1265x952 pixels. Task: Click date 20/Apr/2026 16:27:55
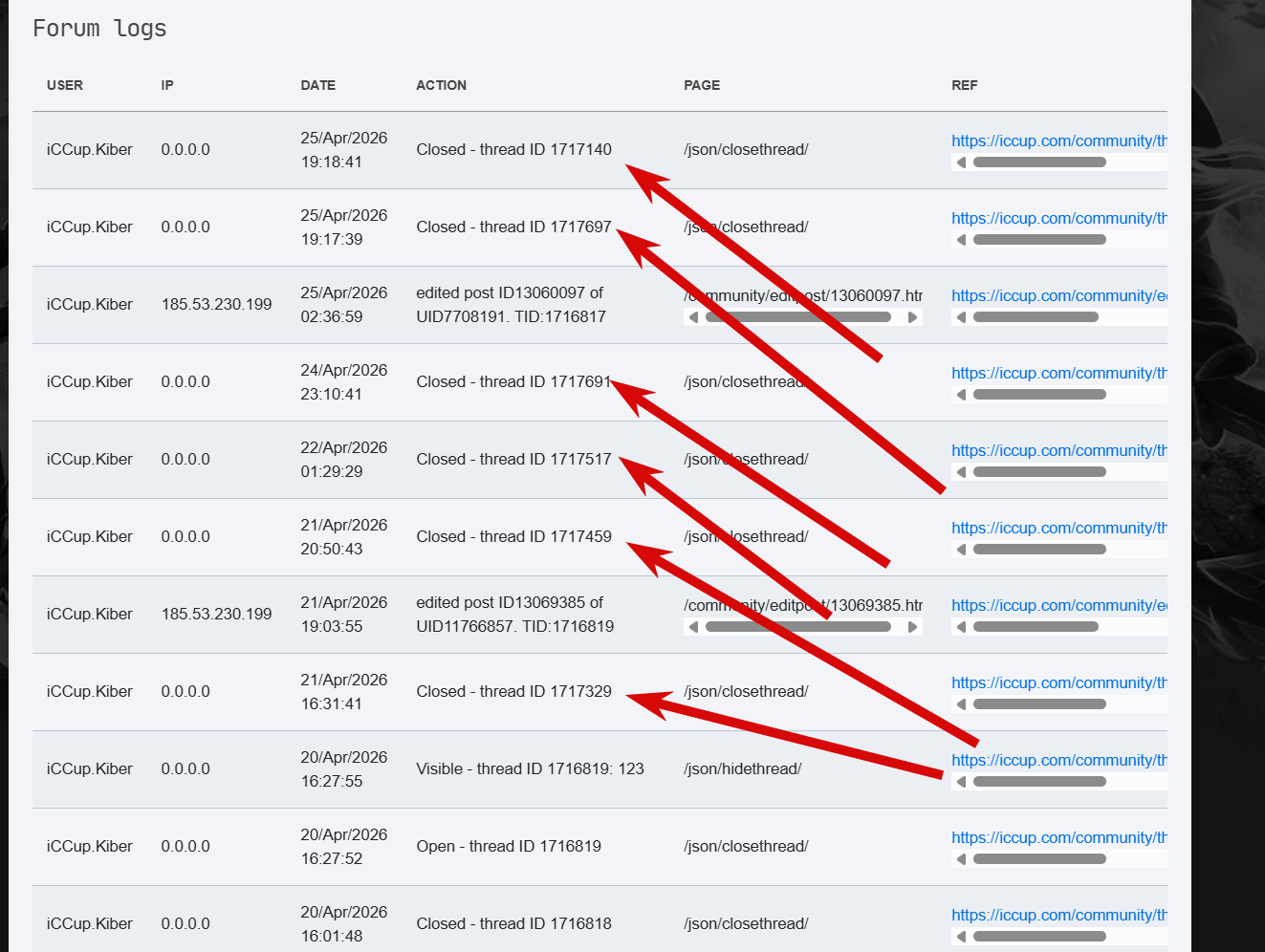coord(344,769)
